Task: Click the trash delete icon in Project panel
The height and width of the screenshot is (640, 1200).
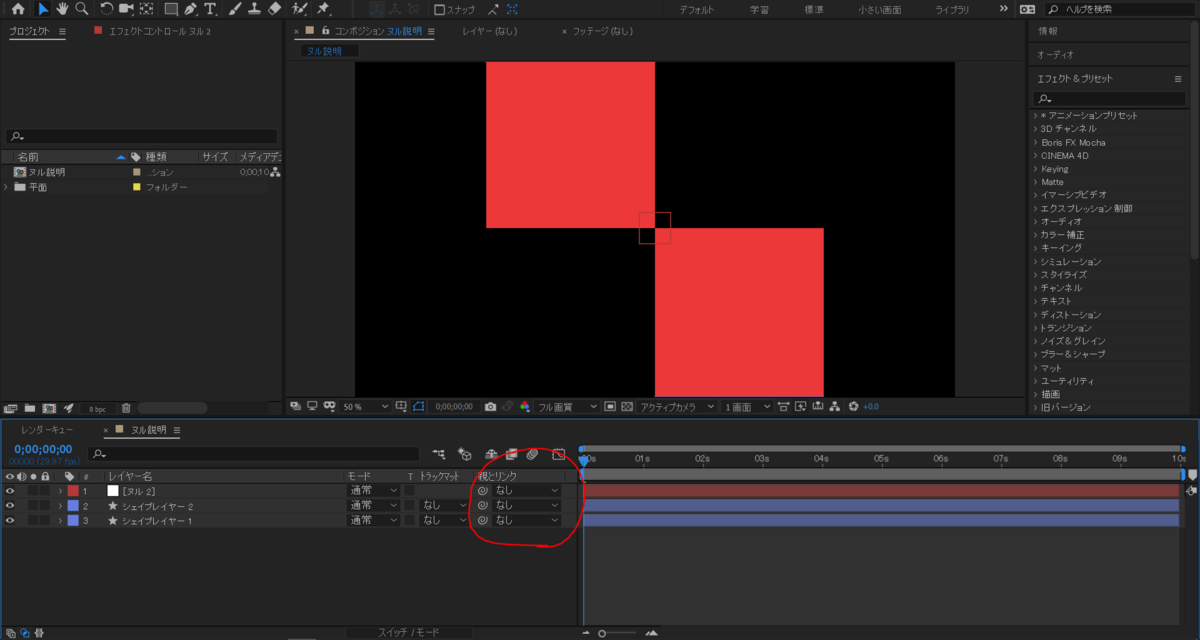Action: (126, 408)
